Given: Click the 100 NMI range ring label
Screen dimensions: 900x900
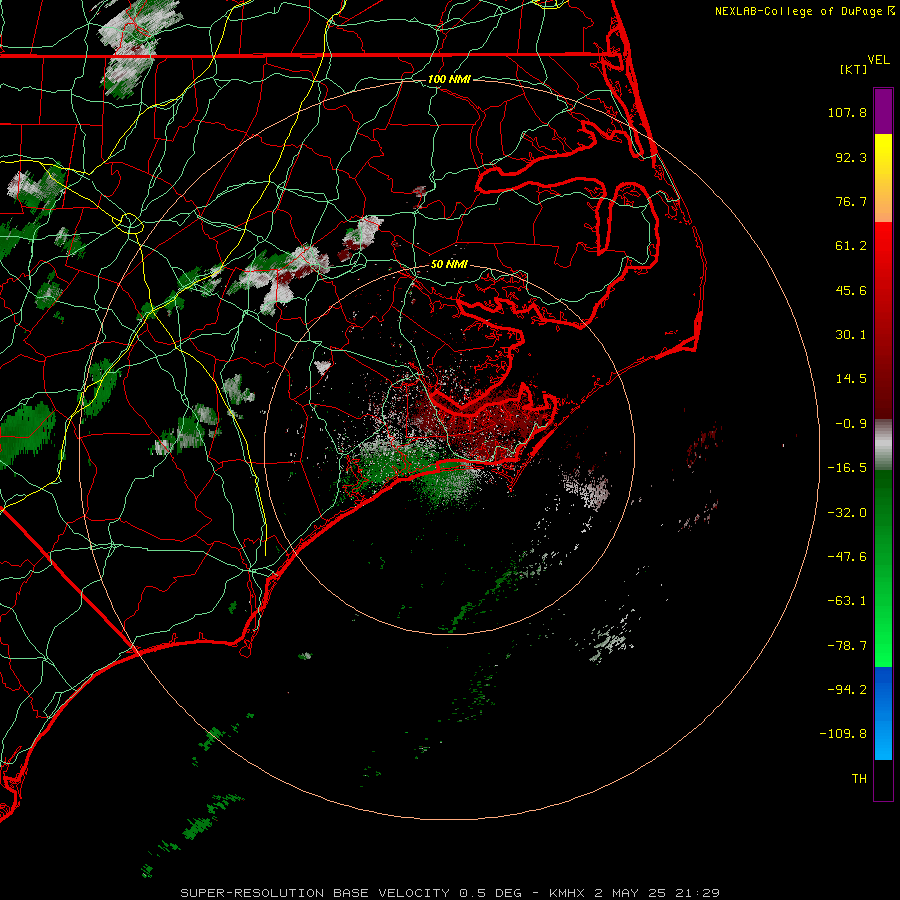Looking at the screenshot, I should pos(449,79).
